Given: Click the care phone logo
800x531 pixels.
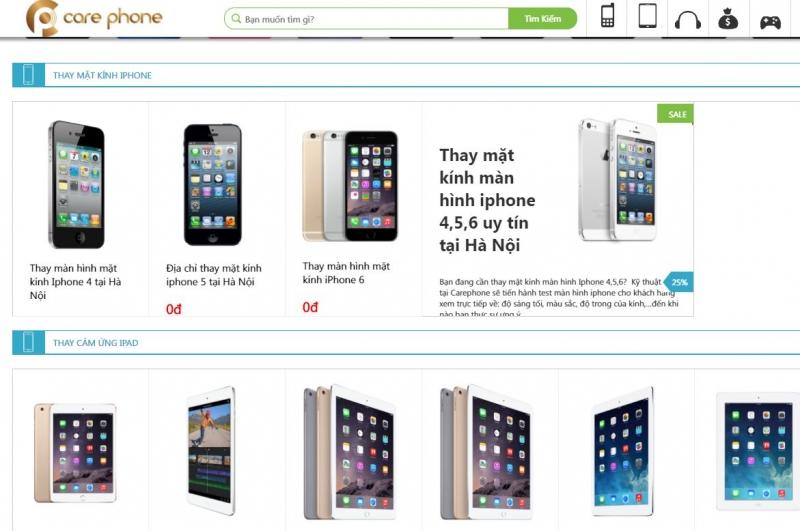Looking at the screenshot, I should click(94, 18).
